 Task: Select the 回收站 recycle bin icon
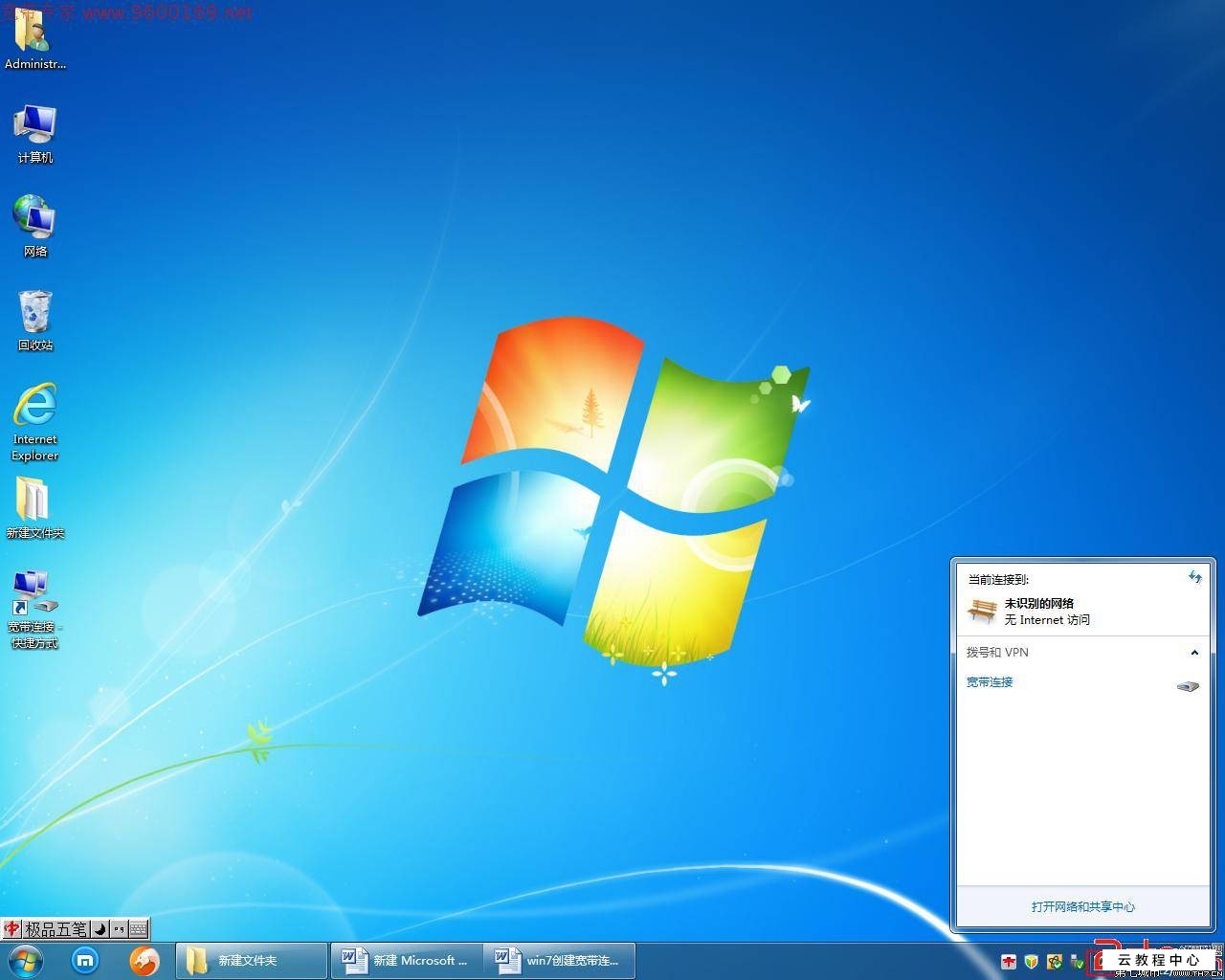[34, 321]
